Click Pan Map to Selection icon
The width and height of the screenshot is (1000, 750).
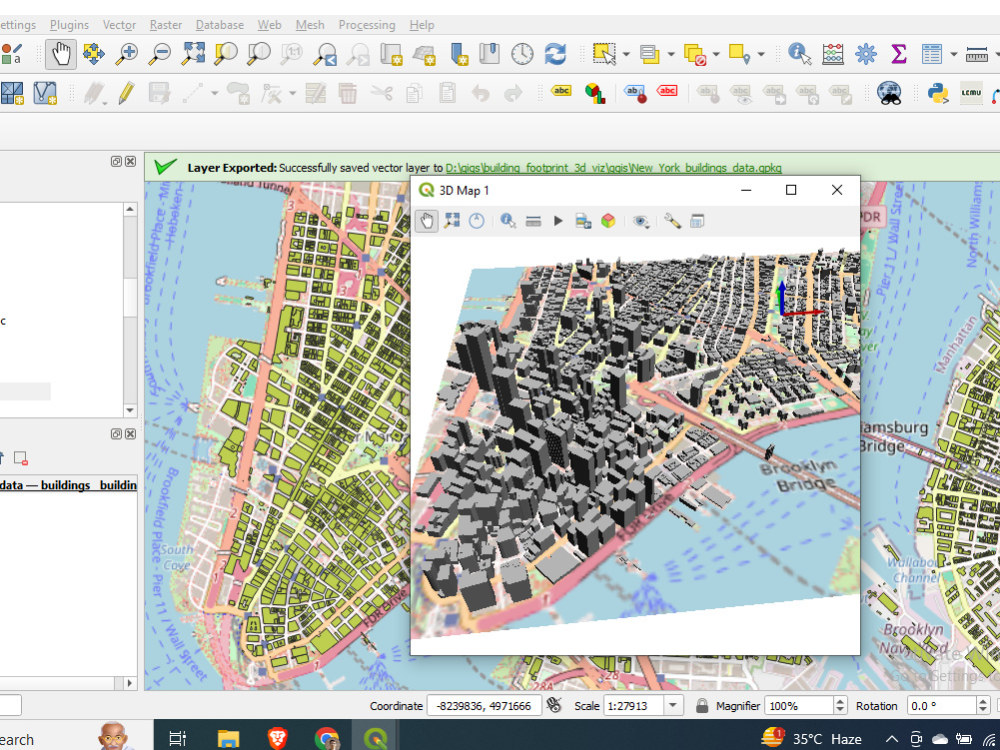(x=94, y=54)
